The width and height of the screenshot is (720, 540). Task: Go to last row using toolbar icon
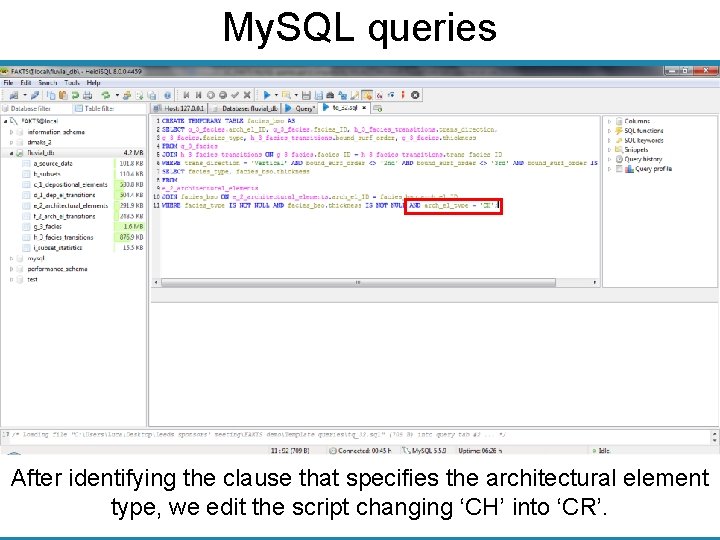[x=198, y=95]
